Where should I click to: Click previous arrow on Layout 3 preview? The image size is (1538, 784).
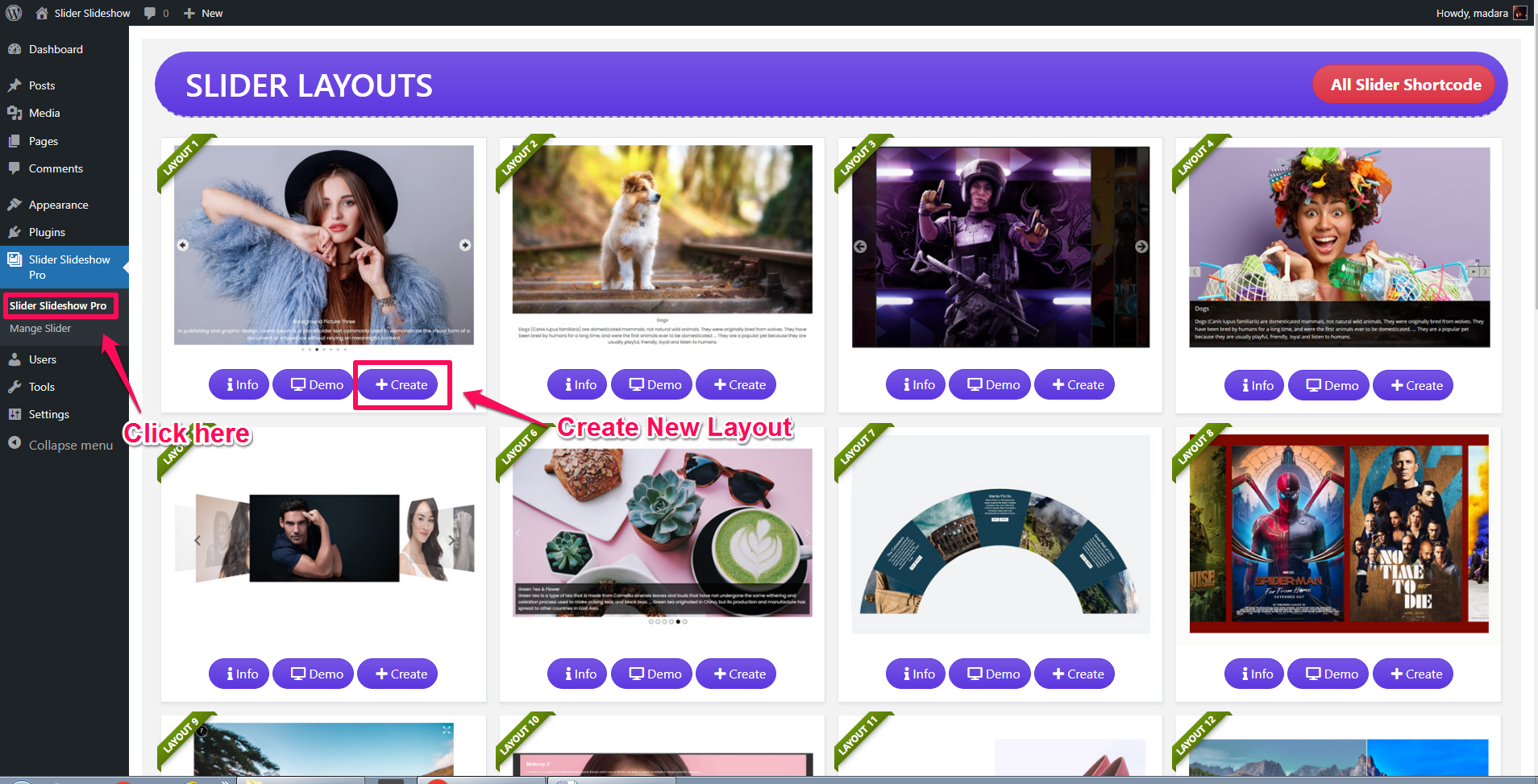click(x=860, y=247)
